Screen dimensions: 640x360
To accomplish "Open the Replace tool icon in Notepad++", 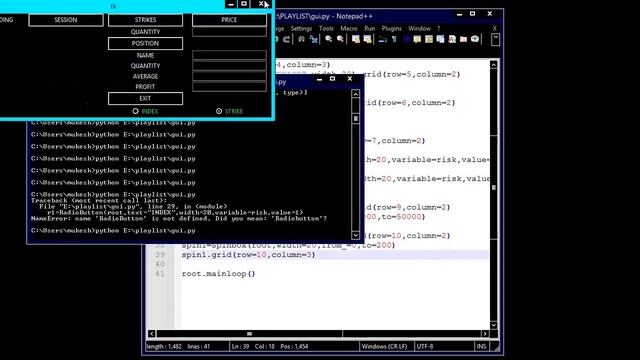I will [313, 39].
